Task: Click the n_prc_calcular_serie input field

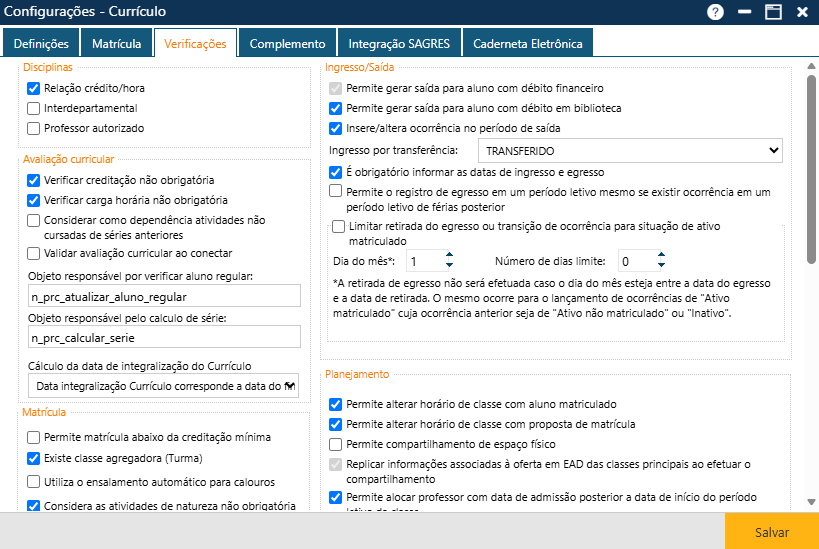Action: click(164, 337)
